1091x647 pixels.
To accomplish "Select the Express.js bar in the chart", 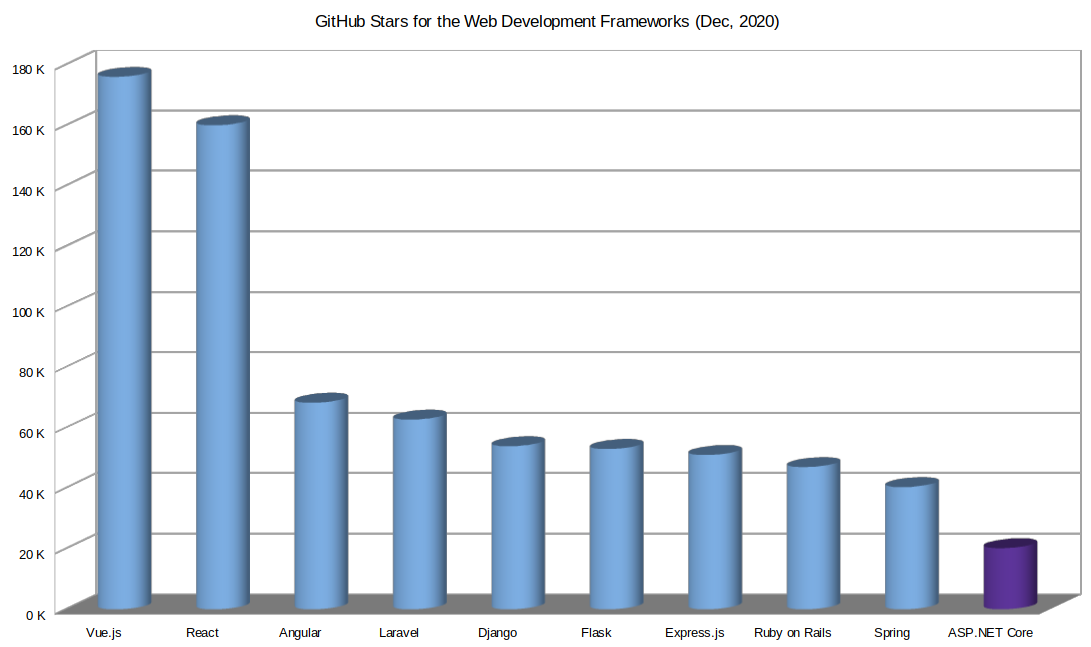I will click(715, 528).
